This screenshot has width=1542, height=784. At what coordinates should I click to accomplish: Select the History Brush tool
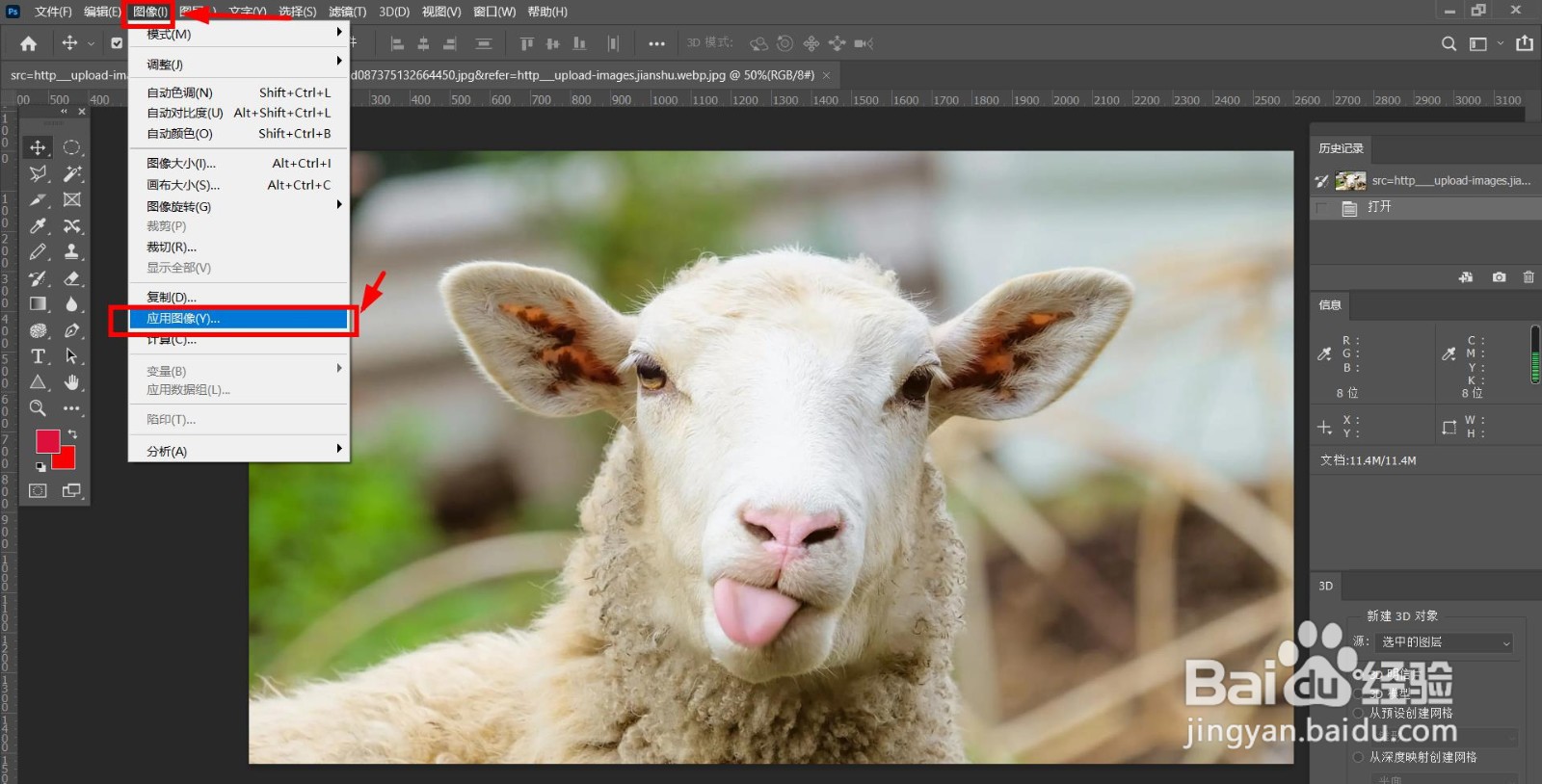click(38, 278)
